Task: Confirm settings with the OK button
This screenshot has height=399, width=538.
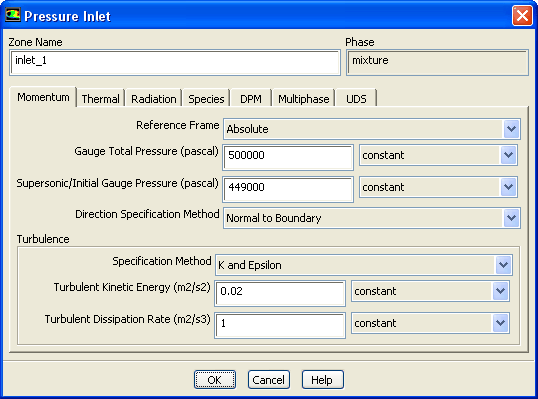Action: pos(215,379)
